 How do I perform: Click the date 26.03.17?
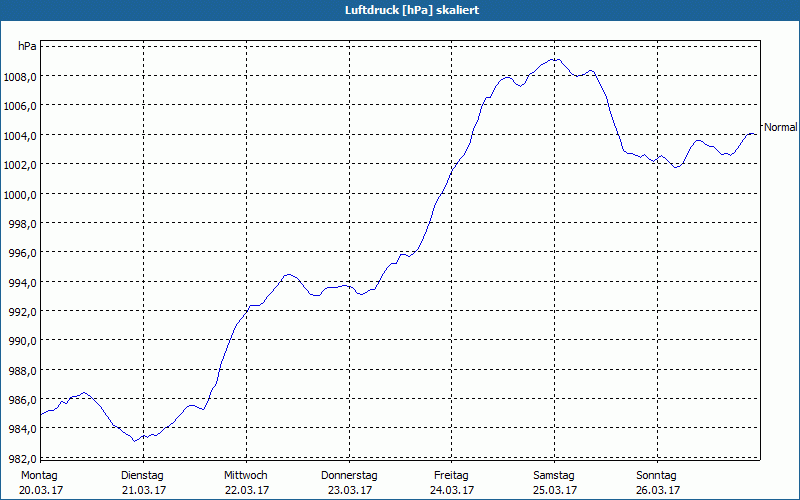tap(658, 490)
